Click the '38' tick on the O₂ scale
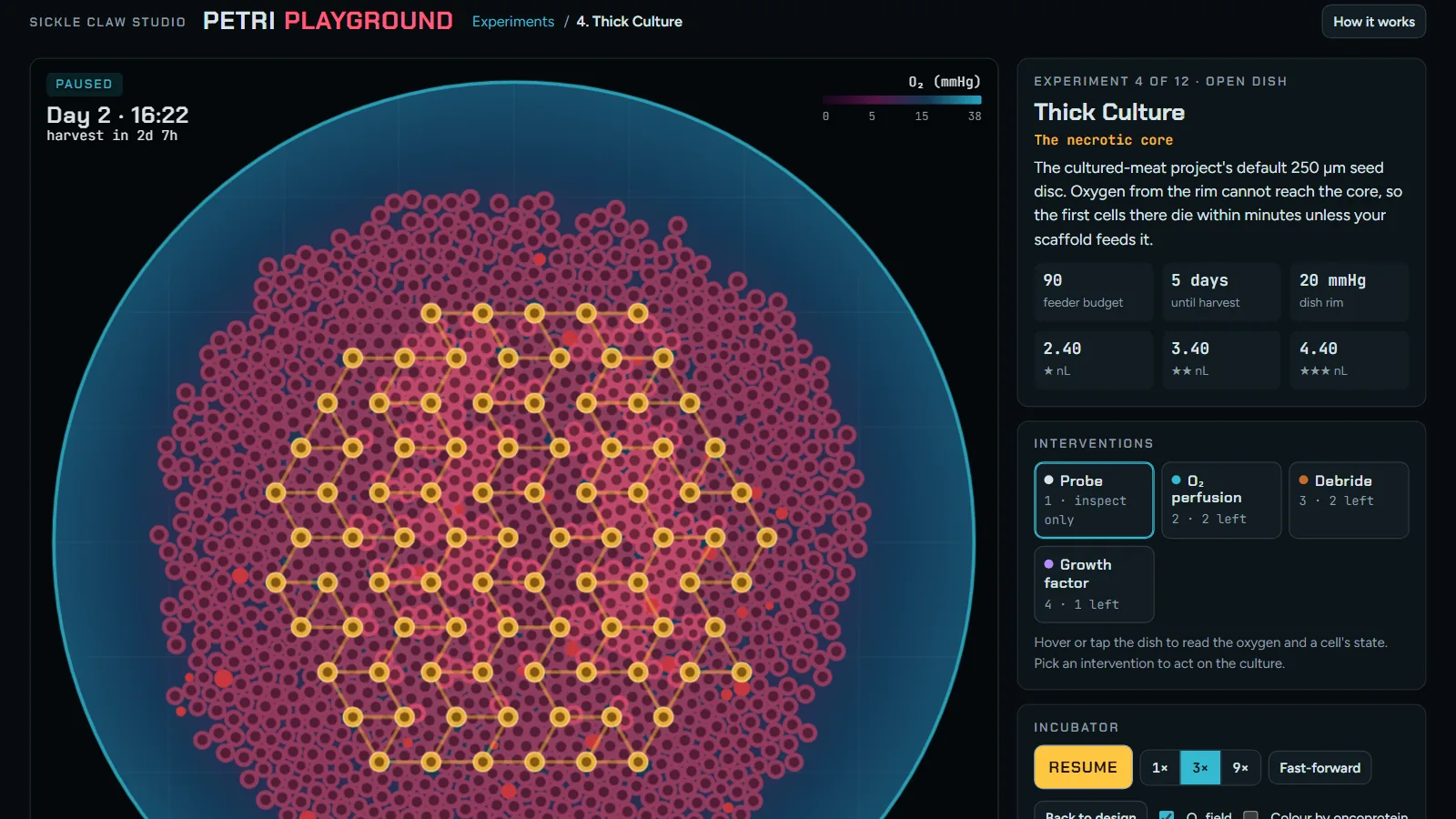1456x819 pixels. click(975, 116)
